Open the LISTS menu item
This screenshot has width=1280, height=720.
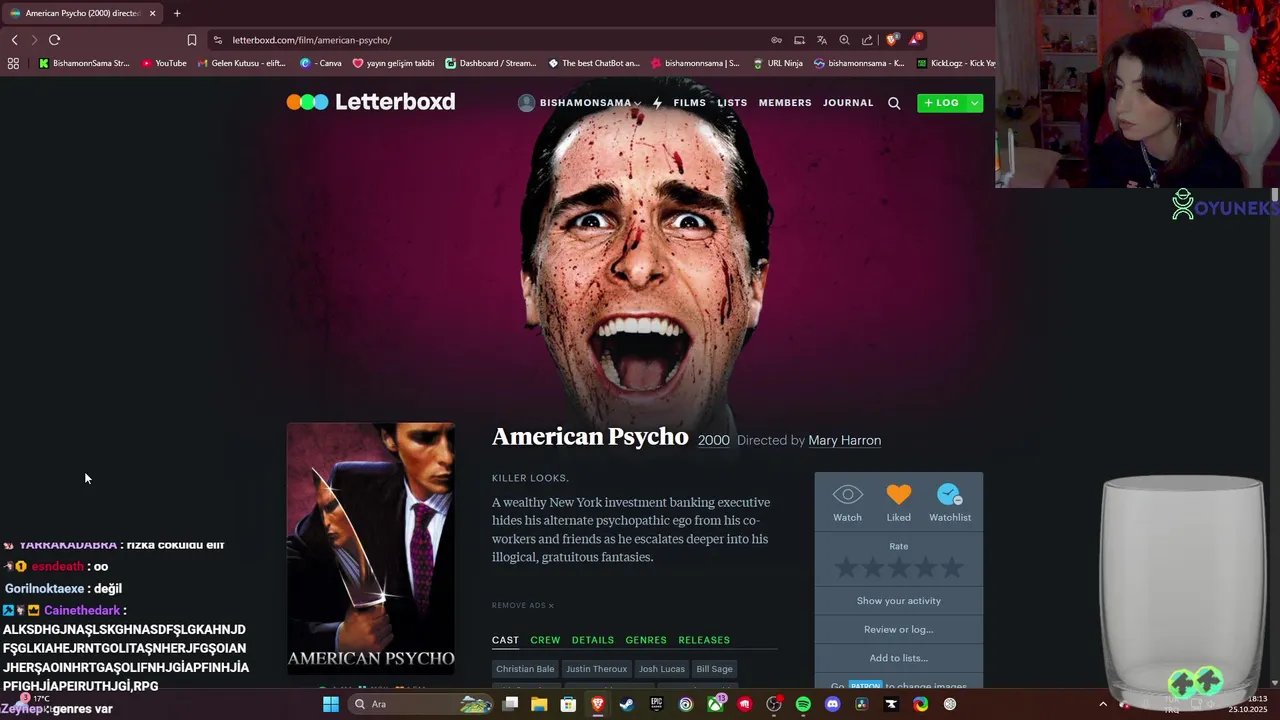pyautogui.click(x=732, y=103)
